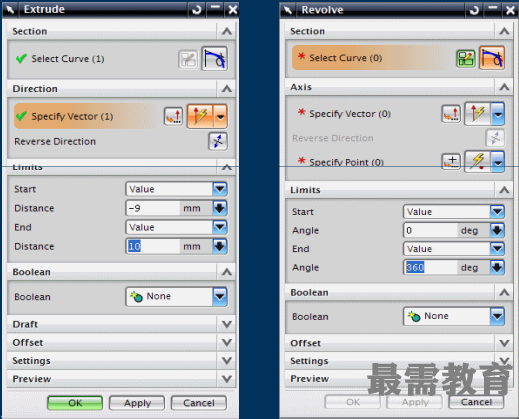
Task: Click Cancel button in Revolve dialog
Action: 476,402
